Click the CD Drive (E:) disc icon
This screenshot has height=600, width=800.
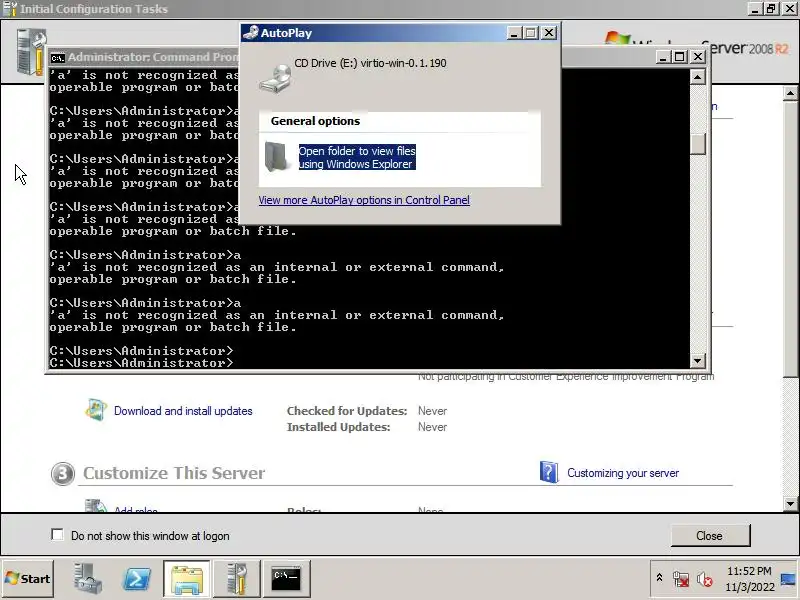pos(276,79)
